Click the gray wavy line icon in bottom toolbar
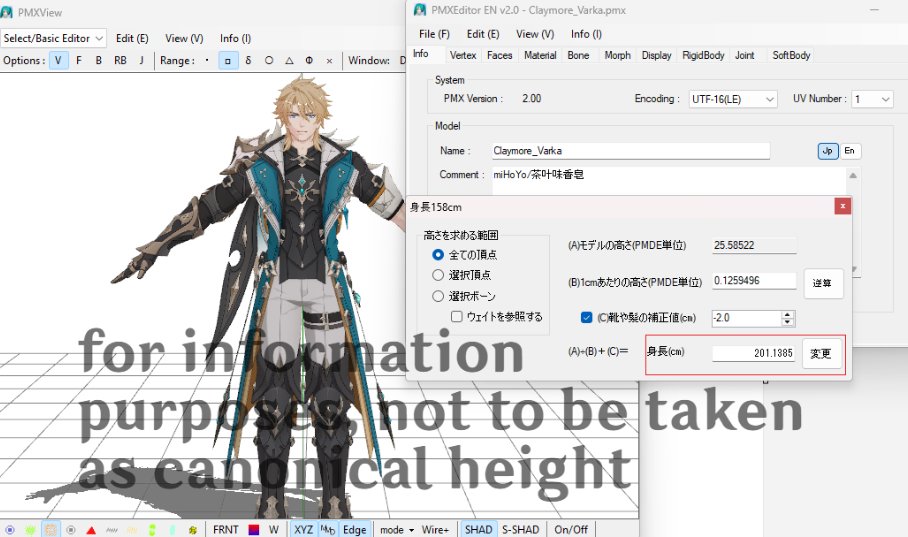Image resolution: width=908 pixels, height=537 pixels. [x=111, y=529]
